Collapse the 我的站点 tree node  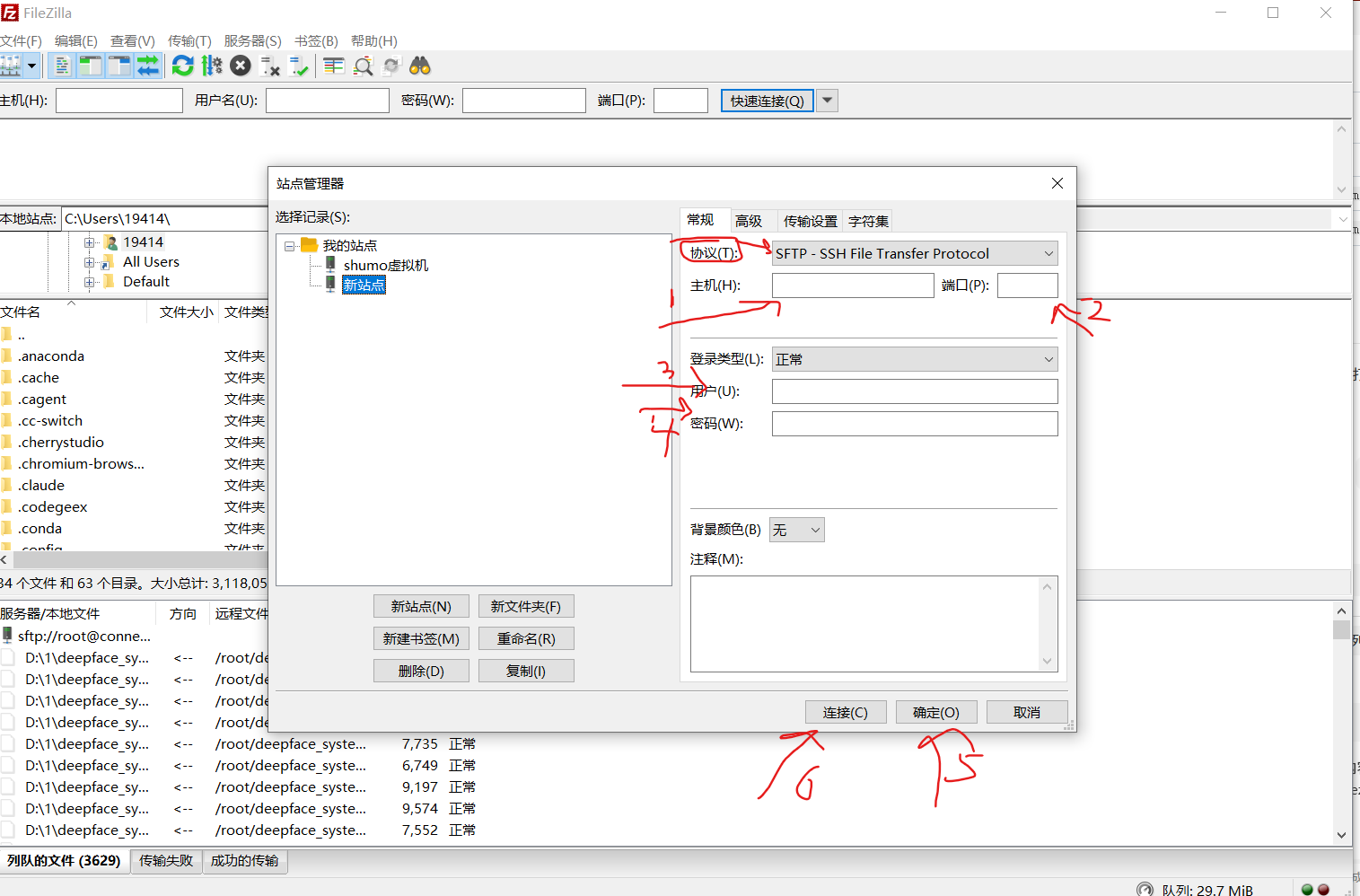pos(290,246)
